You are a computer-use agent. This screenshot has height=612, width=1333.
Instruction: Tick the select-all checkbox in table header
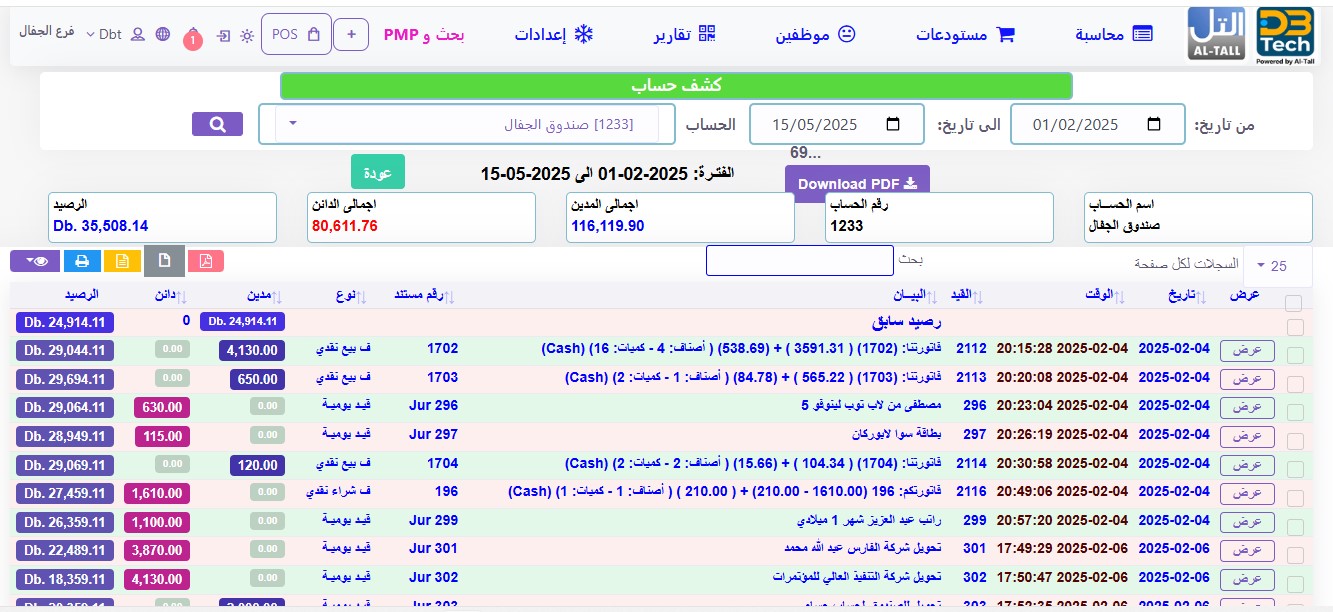click(x=1294, y=303)
